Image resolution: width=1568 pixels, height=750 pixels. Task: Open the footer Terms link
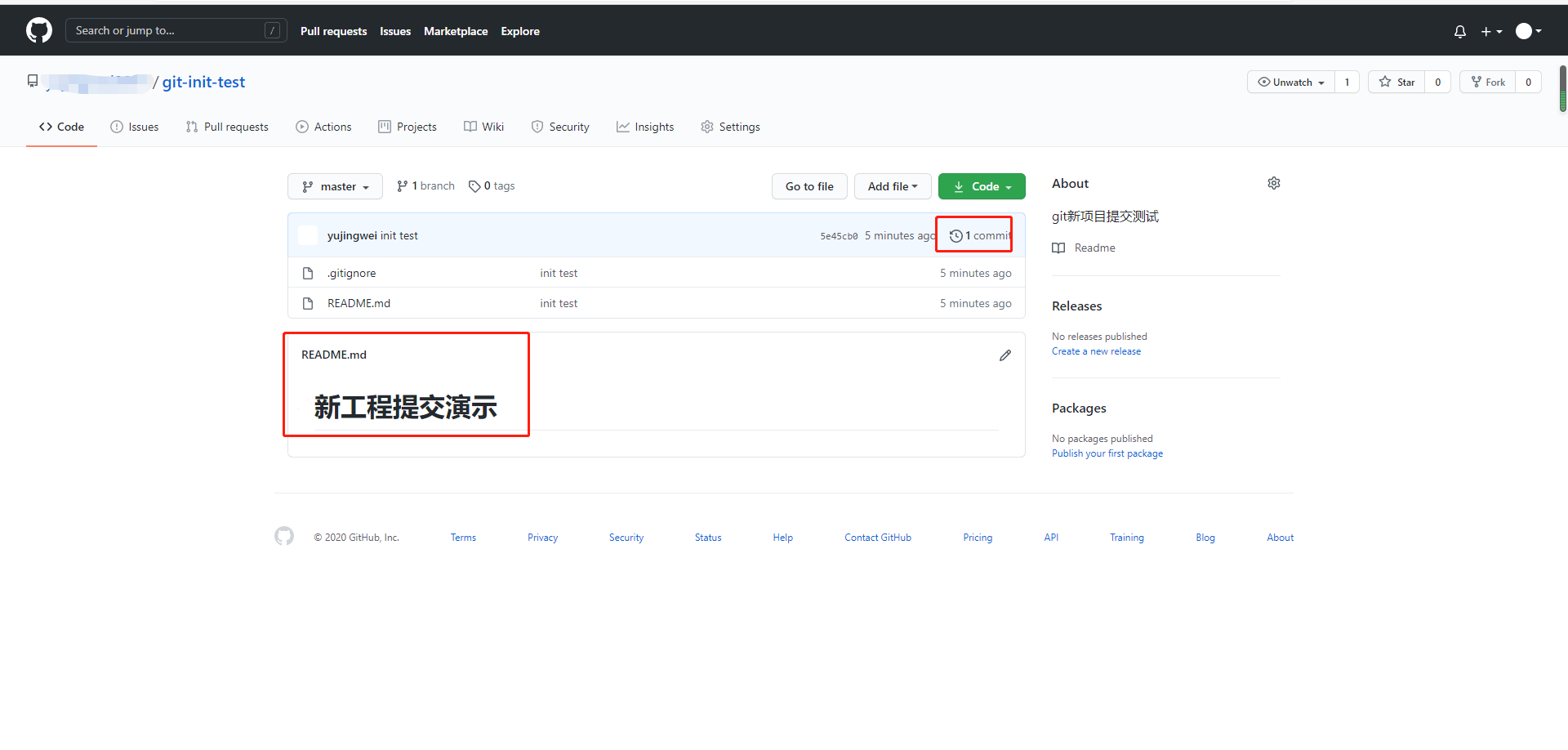tap(463, 538)
